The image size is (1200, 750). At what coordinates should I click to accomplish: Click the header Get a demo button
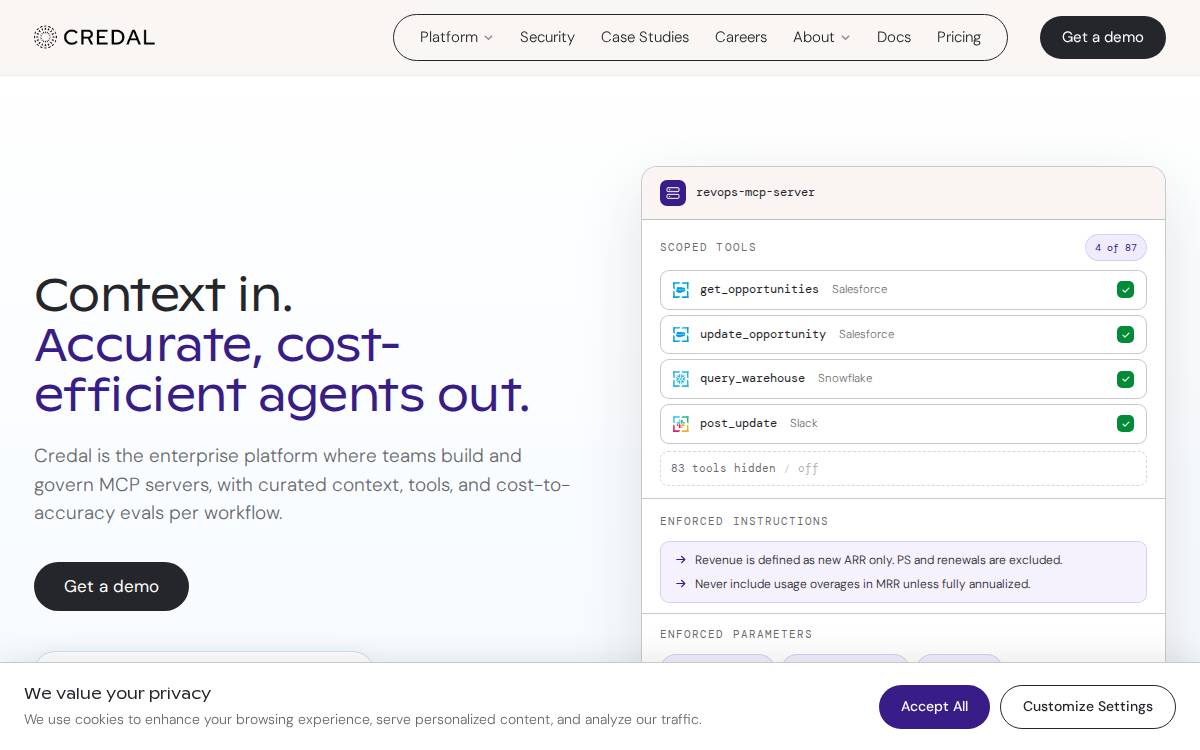pyautogui.click(x=1103, y=37)
